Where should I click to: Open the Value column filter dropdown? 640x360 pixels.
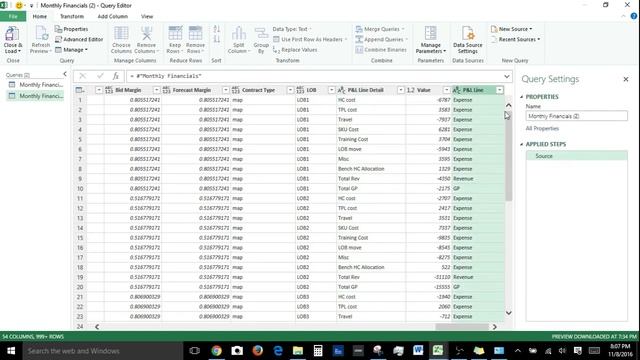click(447, 90)
